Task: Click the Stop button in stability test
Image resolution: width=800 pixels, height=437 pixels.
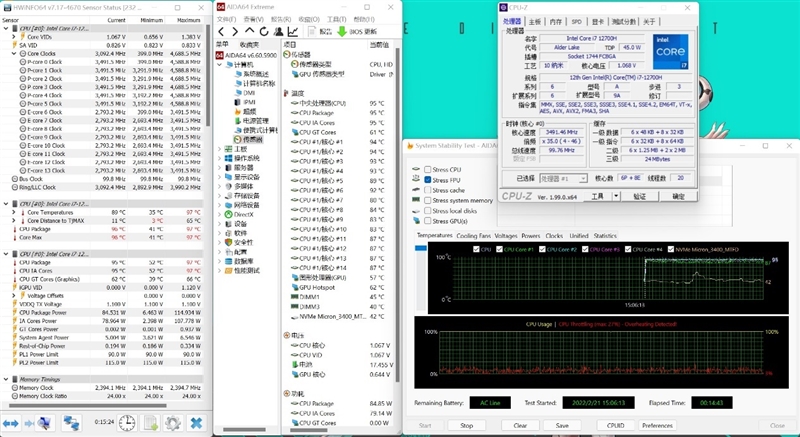Action: [466, 425]
